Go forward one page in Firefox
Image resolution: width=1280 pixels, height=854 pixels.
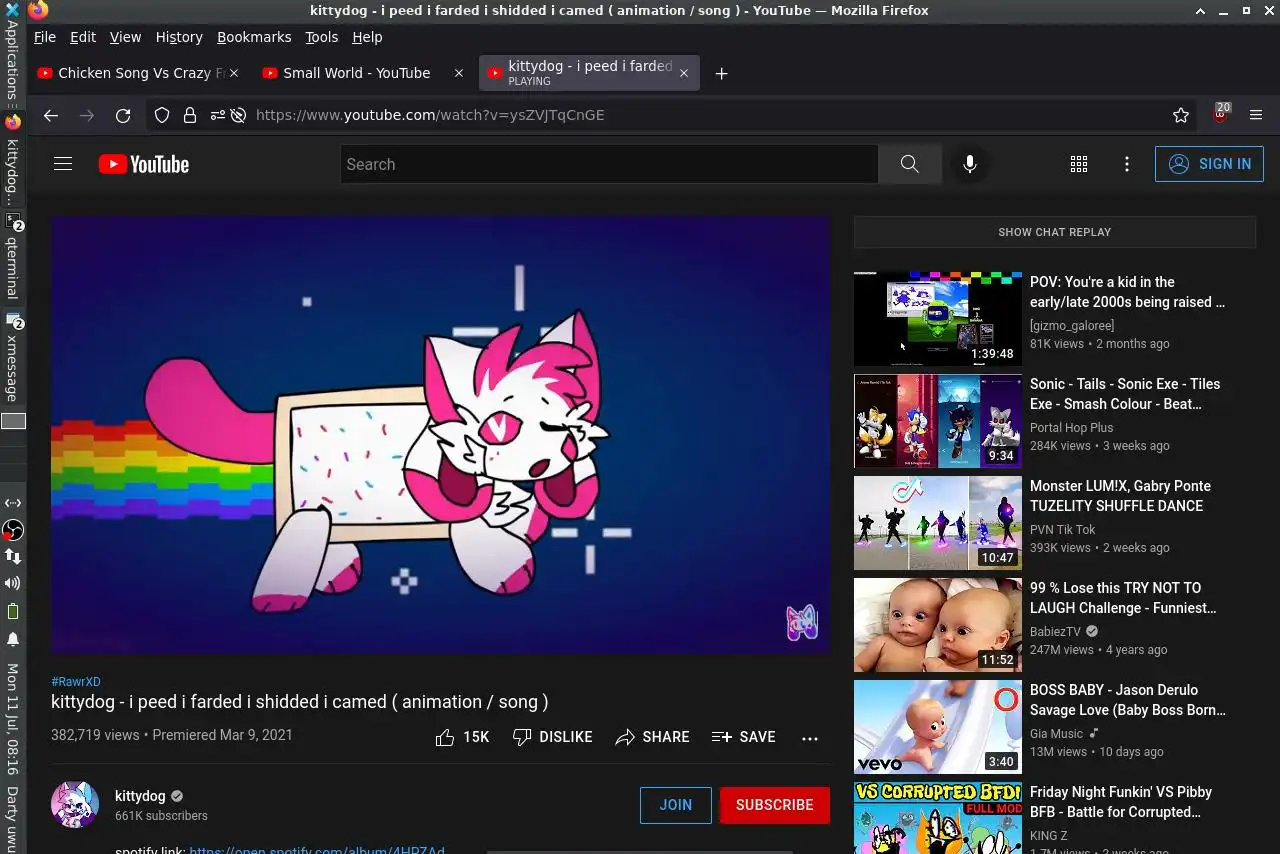click(x=87, y=115)
